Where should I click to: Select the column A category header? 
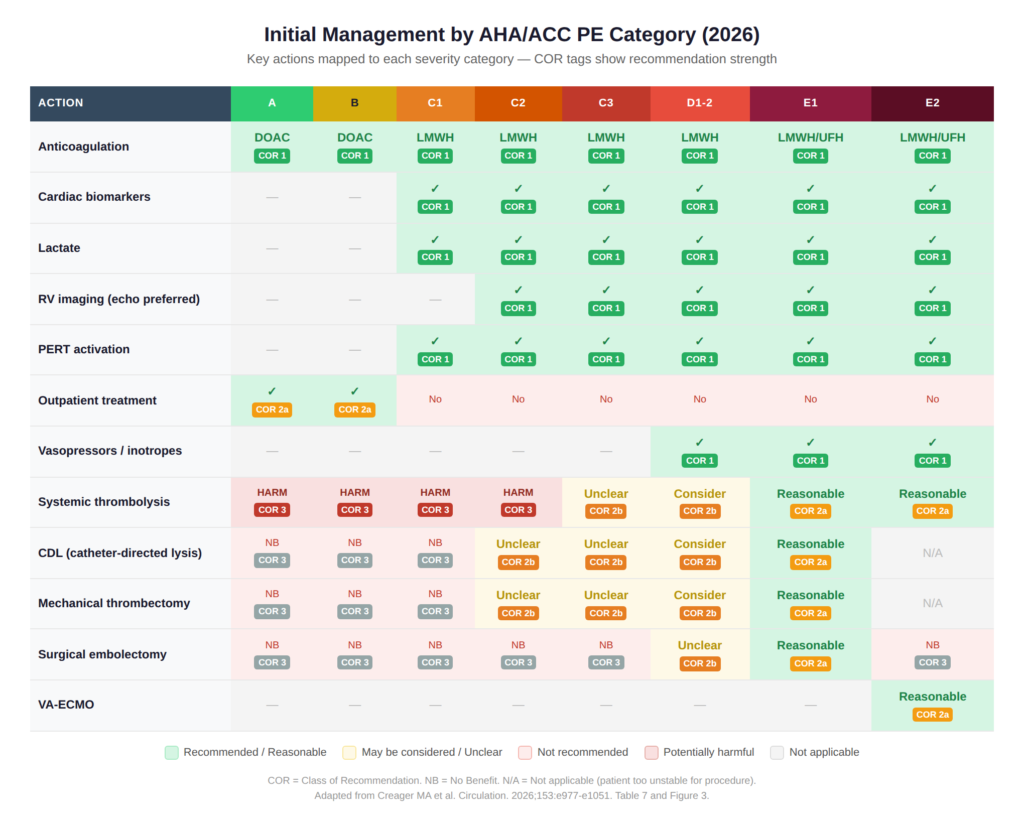tap(272, 103)
